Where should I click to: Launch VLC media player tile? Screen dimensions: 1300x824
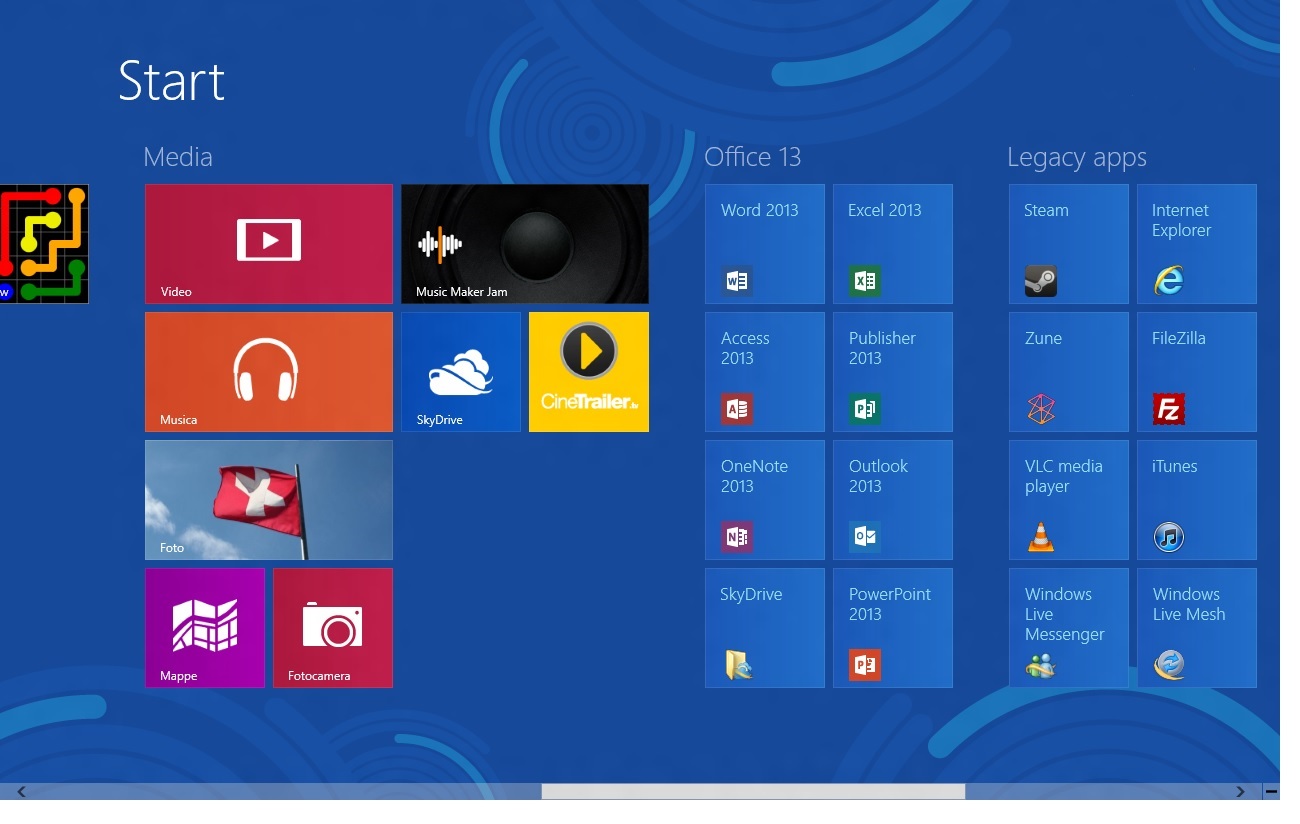point(1069,500)
